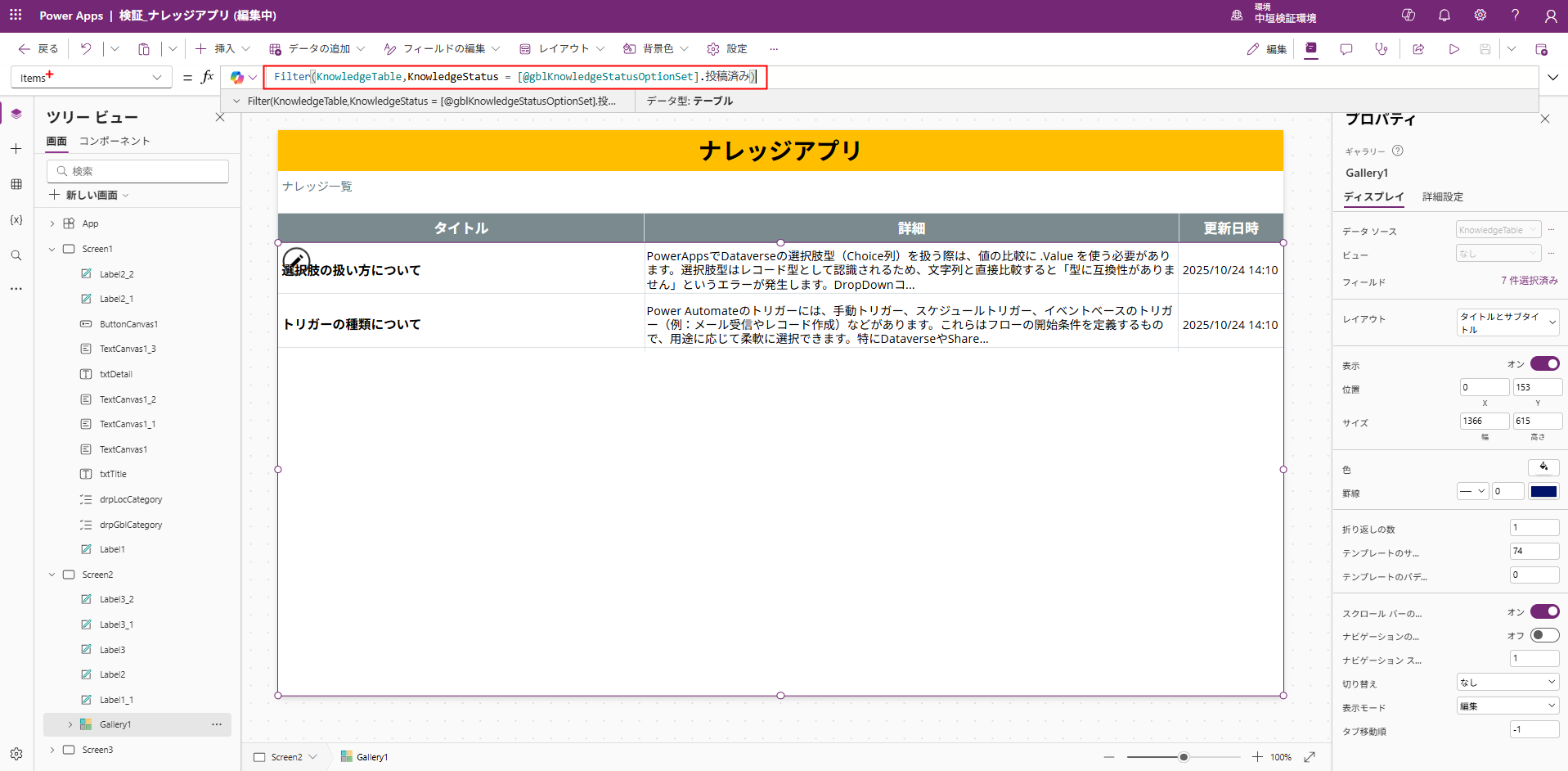Viewport: 1568px width, 771px height.
Task: Click the notifications bell icon
Action: pyautogui.click(x=1444, y=16)
